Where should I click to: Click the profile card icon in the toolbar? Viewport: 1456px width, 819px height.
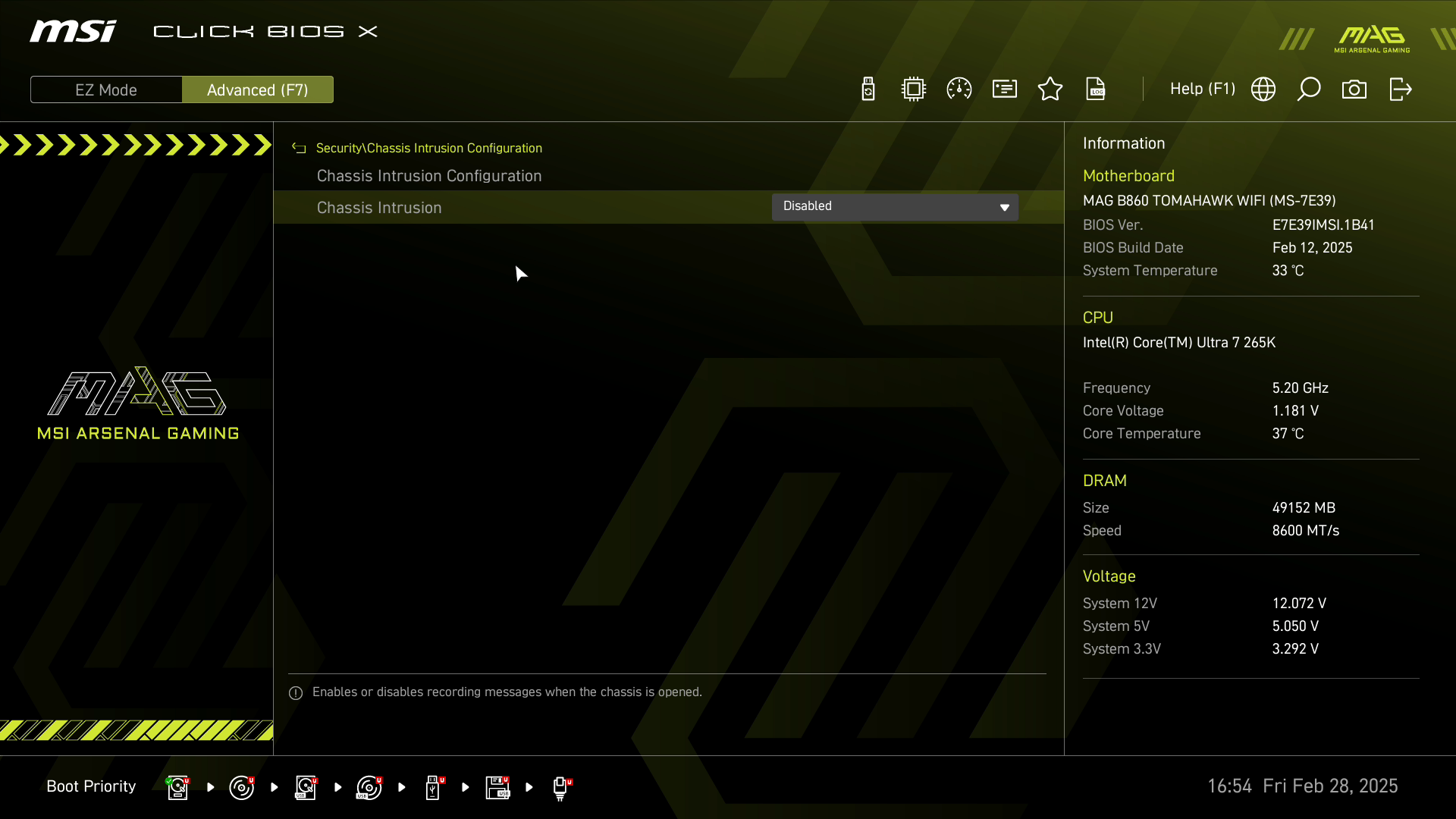[x=1005, y=89]
